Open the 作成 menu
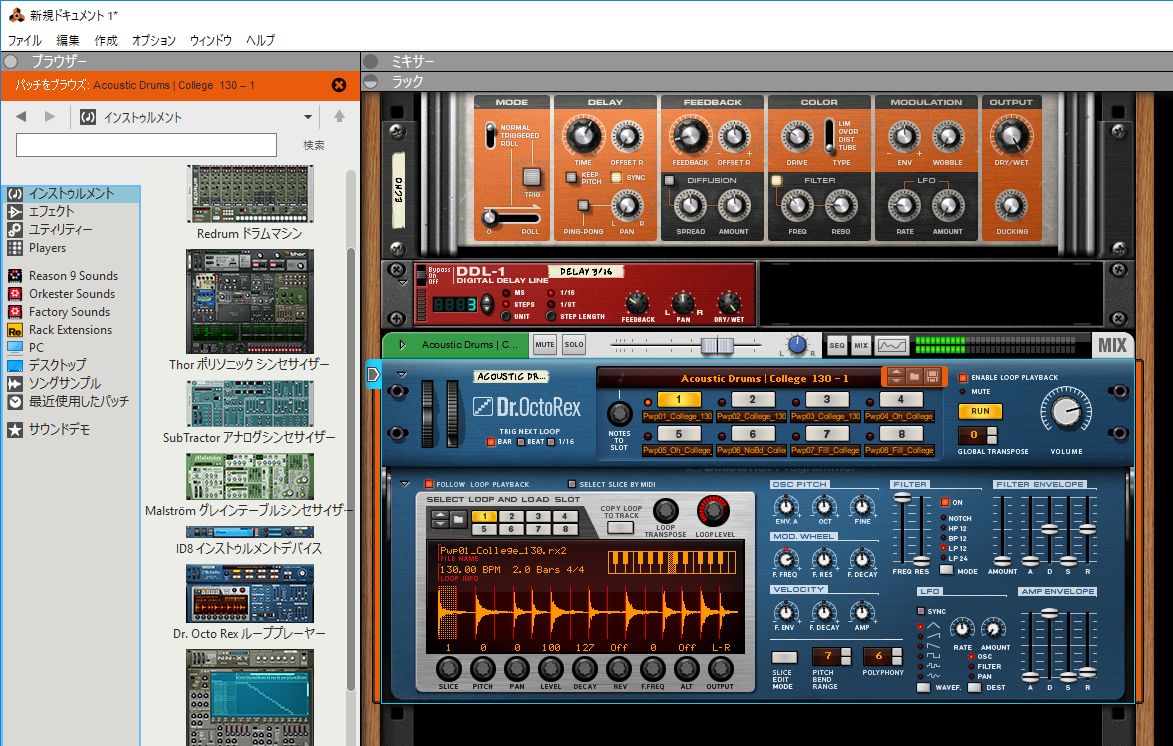This screenshot has width=1173, height=746. pos(105,40)
